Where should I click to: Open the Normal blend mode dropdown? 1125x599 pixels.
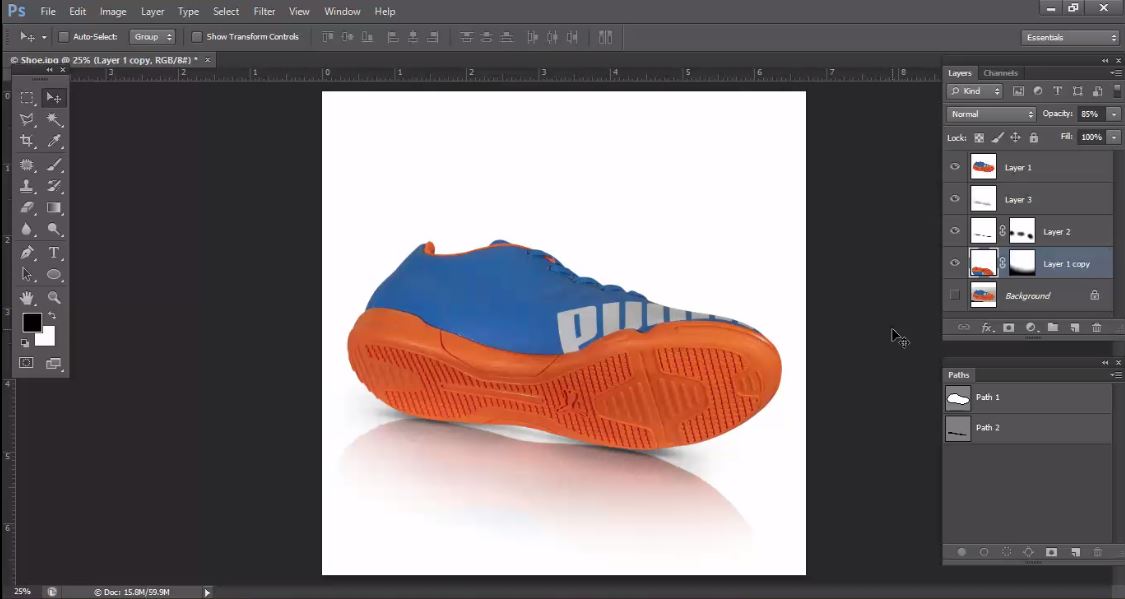point(992,114)
